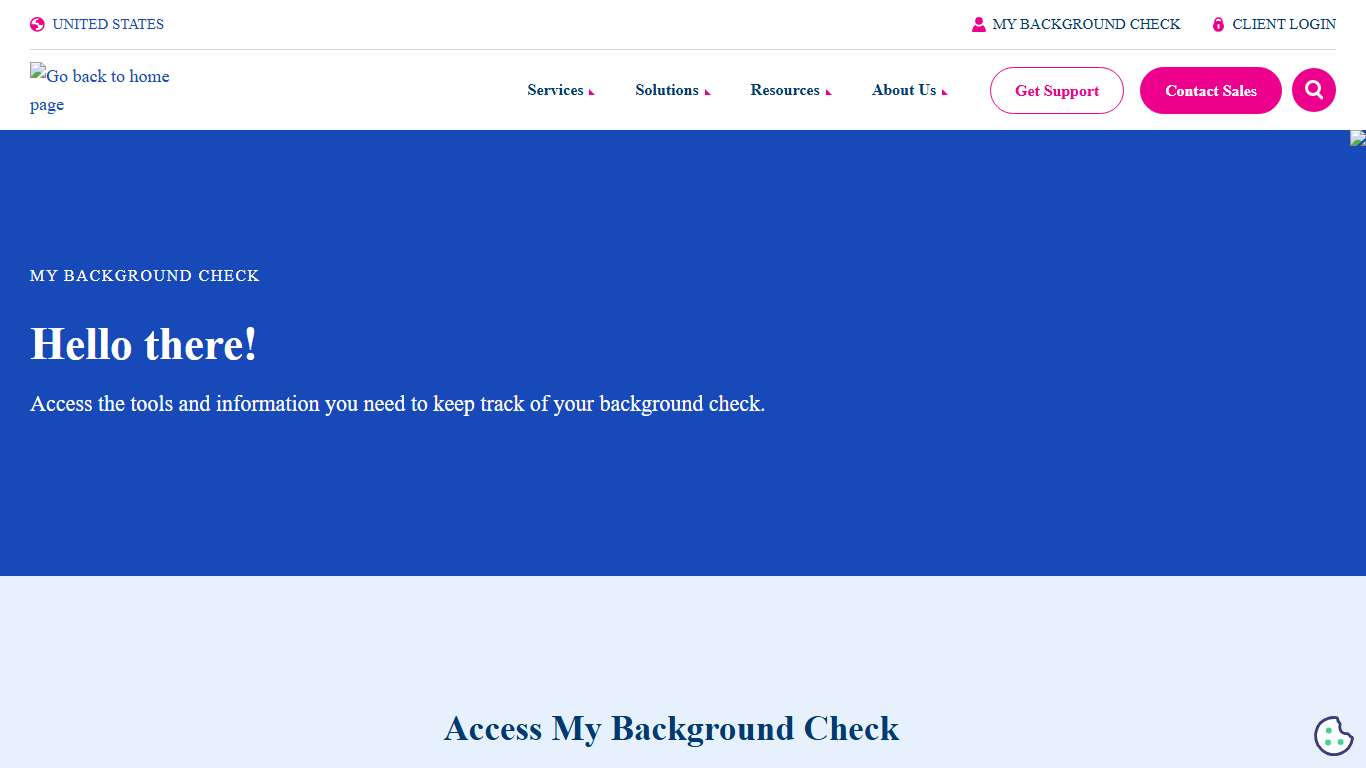Click the Hello there! heading
This screenshot has width=1366, height=768.
[144, 344]
